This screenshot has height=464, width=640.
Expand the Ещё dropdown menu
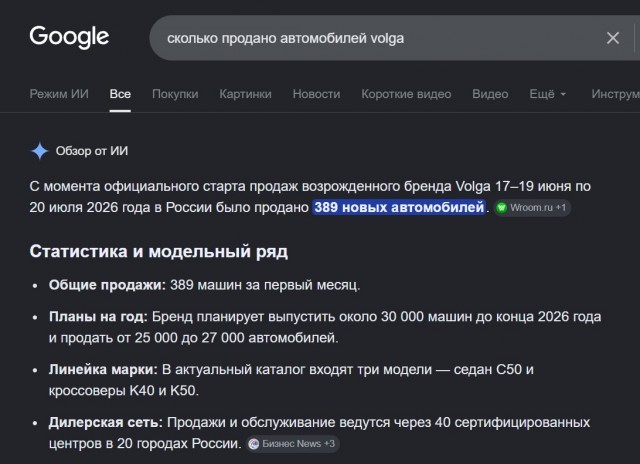pos(548,94)
